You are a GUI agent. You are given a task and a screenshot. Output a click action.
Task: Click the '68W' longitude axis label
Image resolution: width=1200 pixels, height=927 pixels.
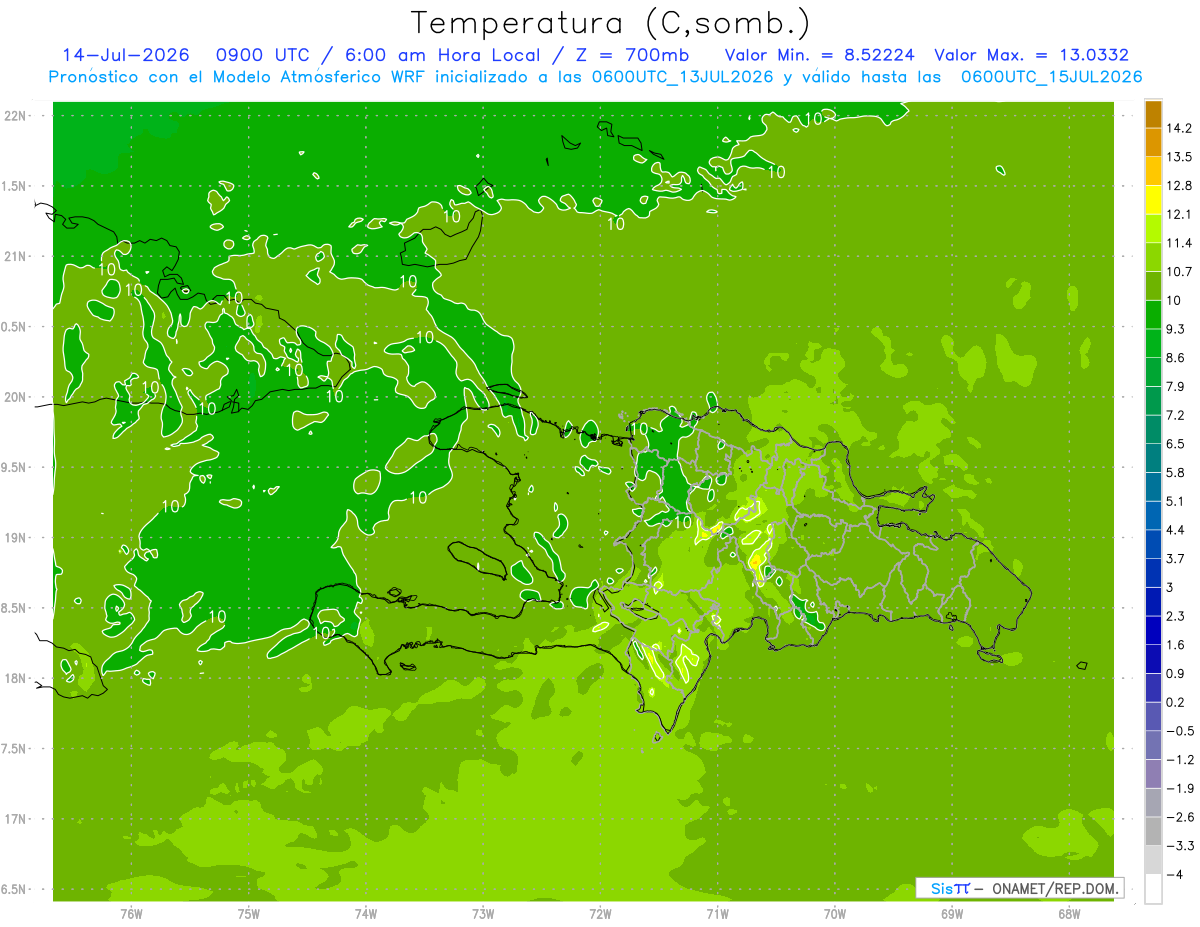(x=1069, y=914)
